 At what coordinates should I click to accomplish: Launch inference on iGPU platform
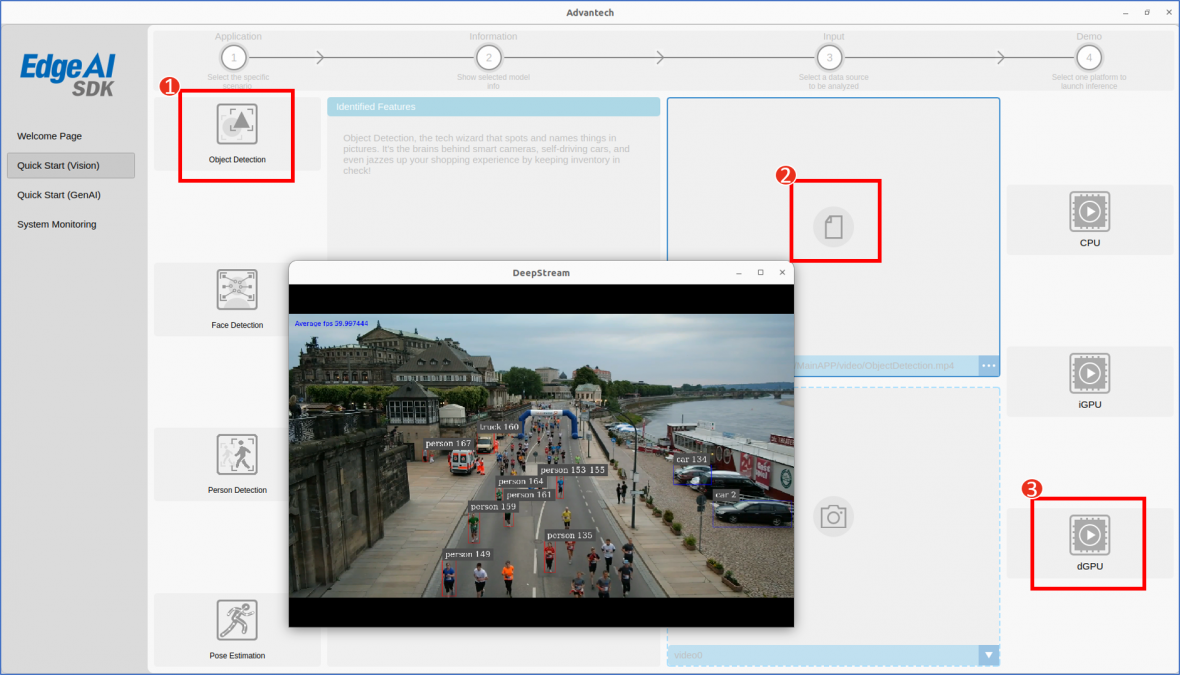pos(1089,374)
